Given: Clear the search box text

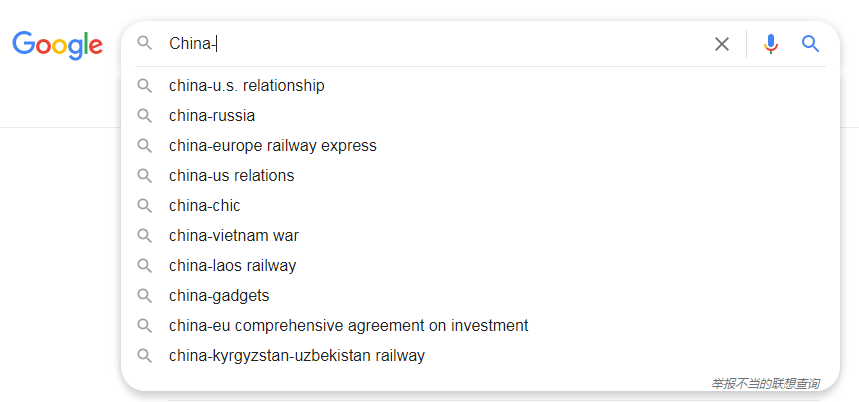Looking at the screenshot, I should click(x=722, y=44).
